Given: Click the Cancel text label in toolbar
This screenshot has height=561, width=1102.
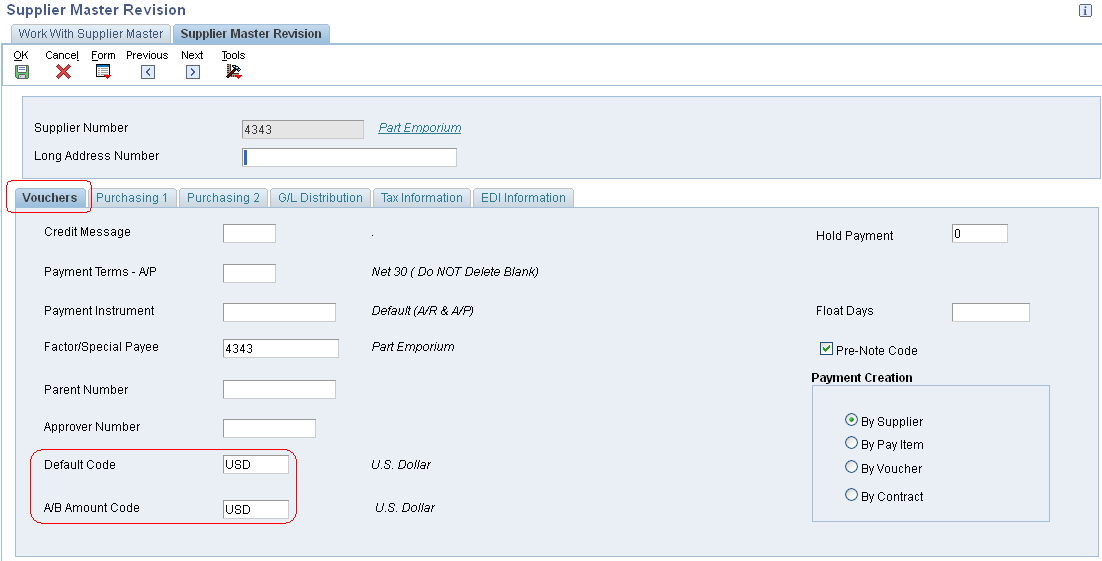Looking at the screenshot, I should (62, 55).
